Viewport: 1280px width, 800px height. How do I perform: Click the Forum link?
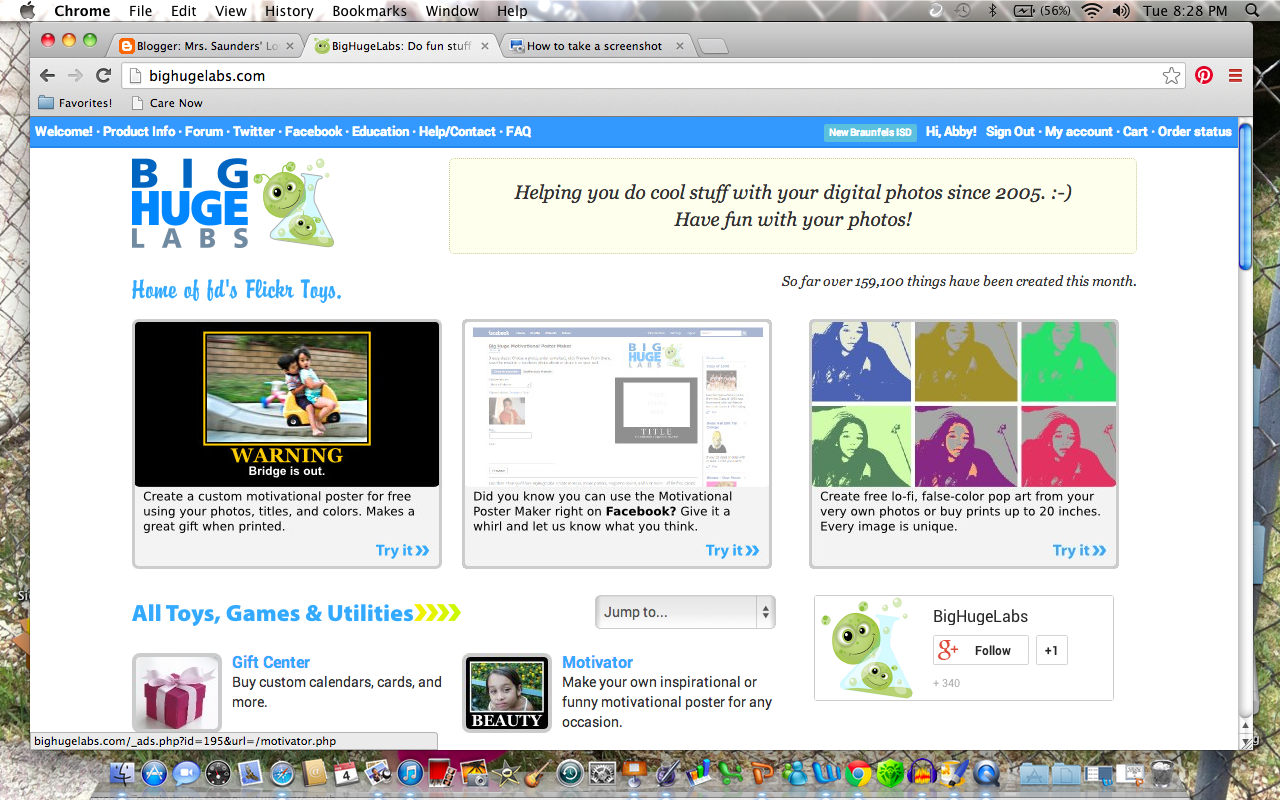pyautogui.click(x=204, y=131)
